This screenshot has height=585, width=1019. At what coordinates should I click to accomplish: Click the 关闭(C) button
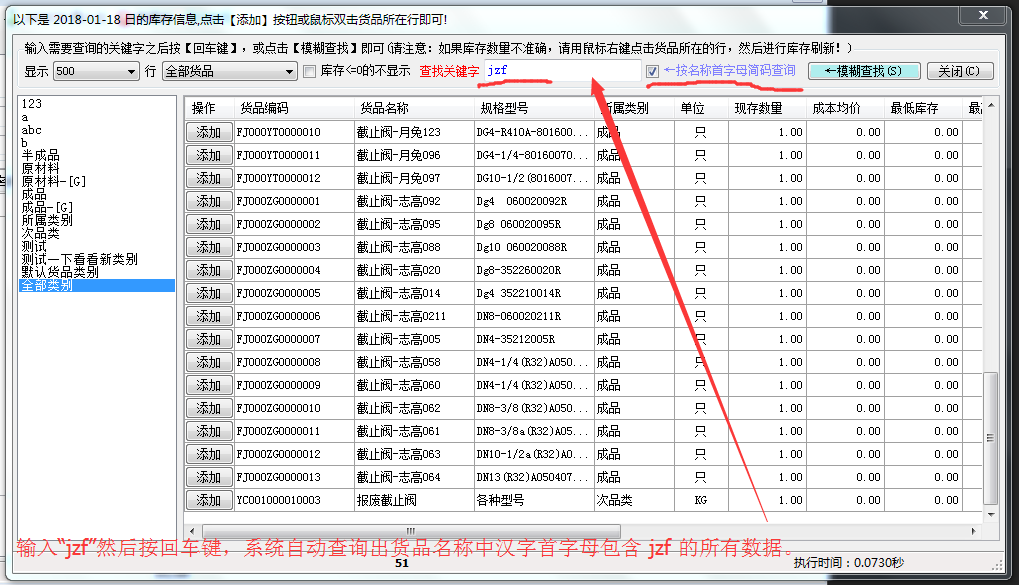(x=959, y=71)
